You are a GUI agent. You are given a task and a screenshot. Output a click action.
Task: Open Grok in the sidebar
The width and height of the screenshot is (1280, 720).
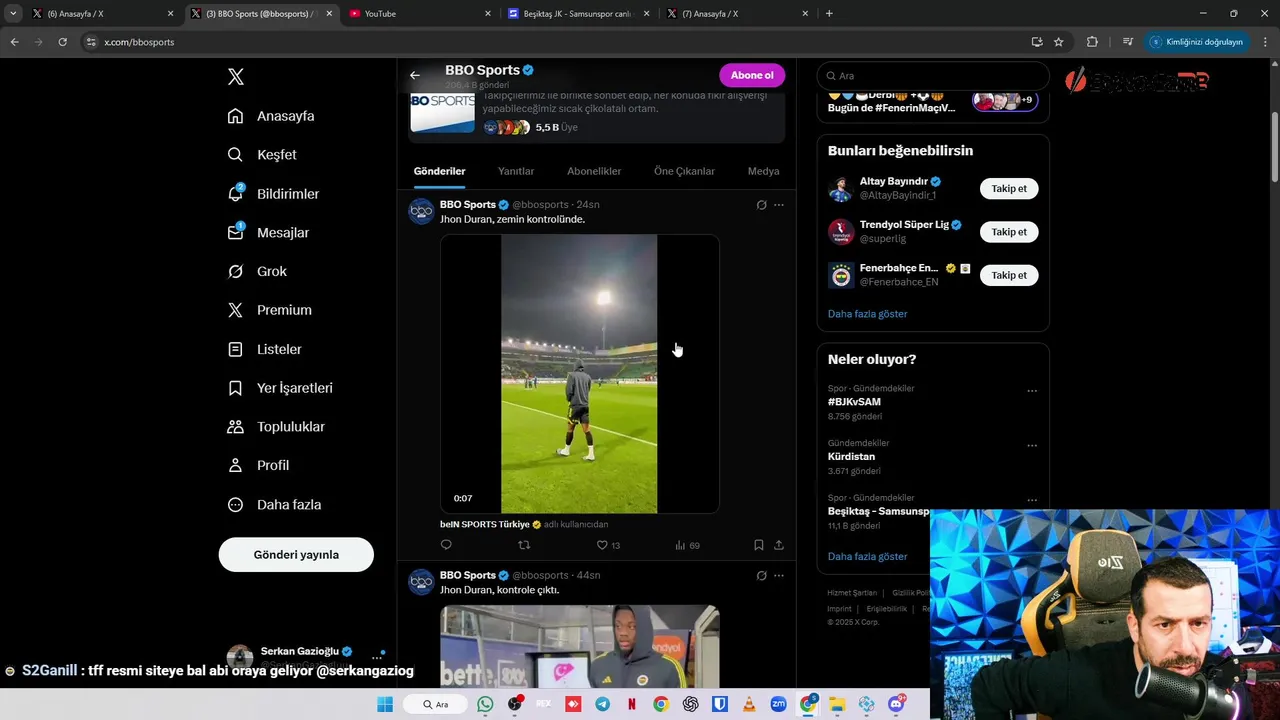click(257, 271)
